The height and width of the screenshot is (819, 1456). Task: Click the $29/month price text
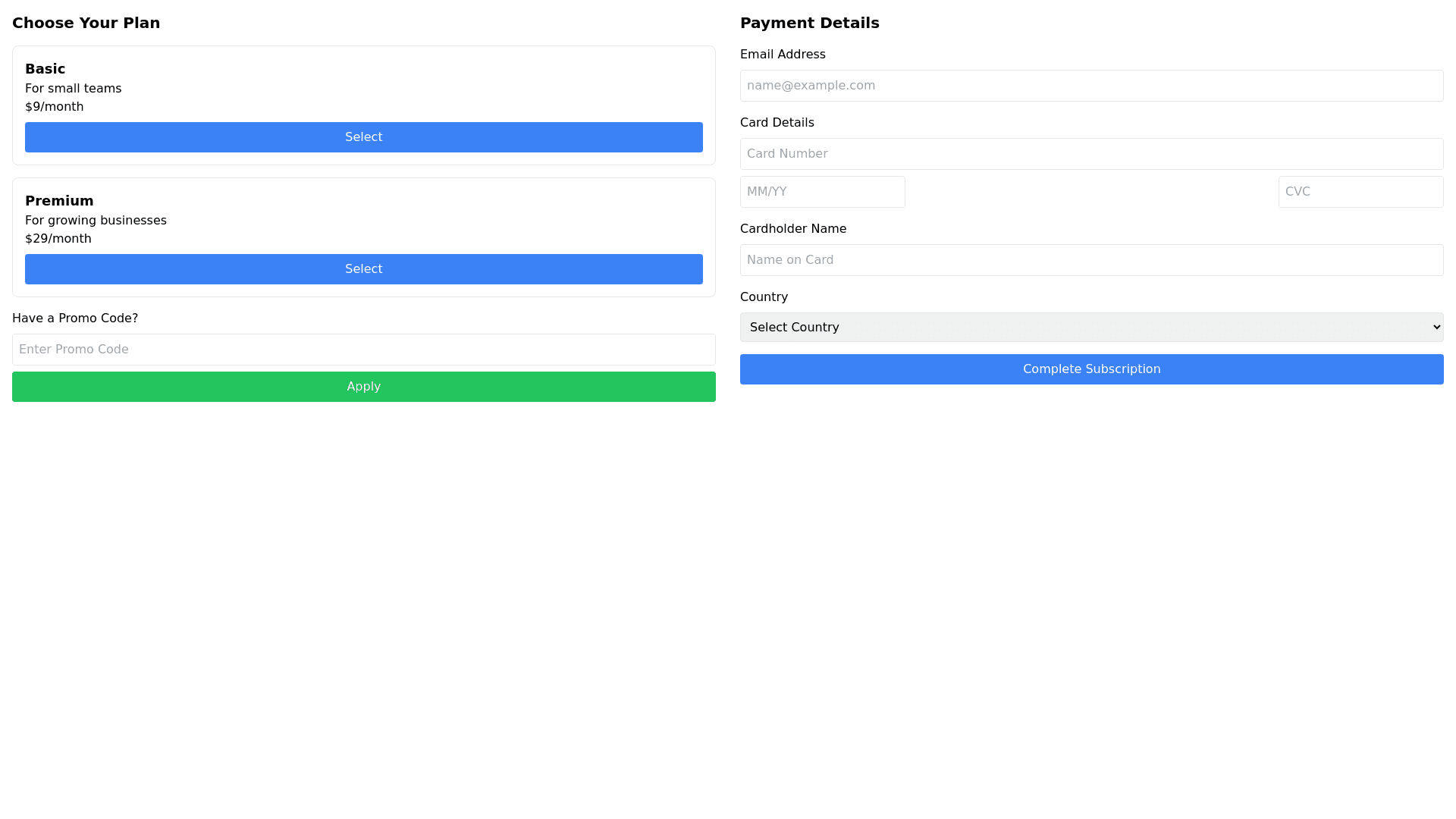coord(58,239)
